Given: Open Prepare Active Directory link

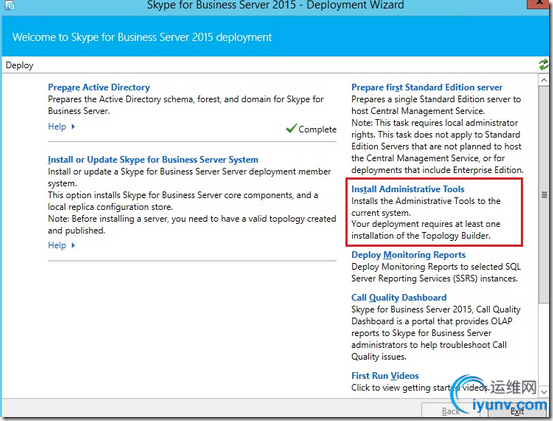Looking at the screenshot, I should point(99,87).
